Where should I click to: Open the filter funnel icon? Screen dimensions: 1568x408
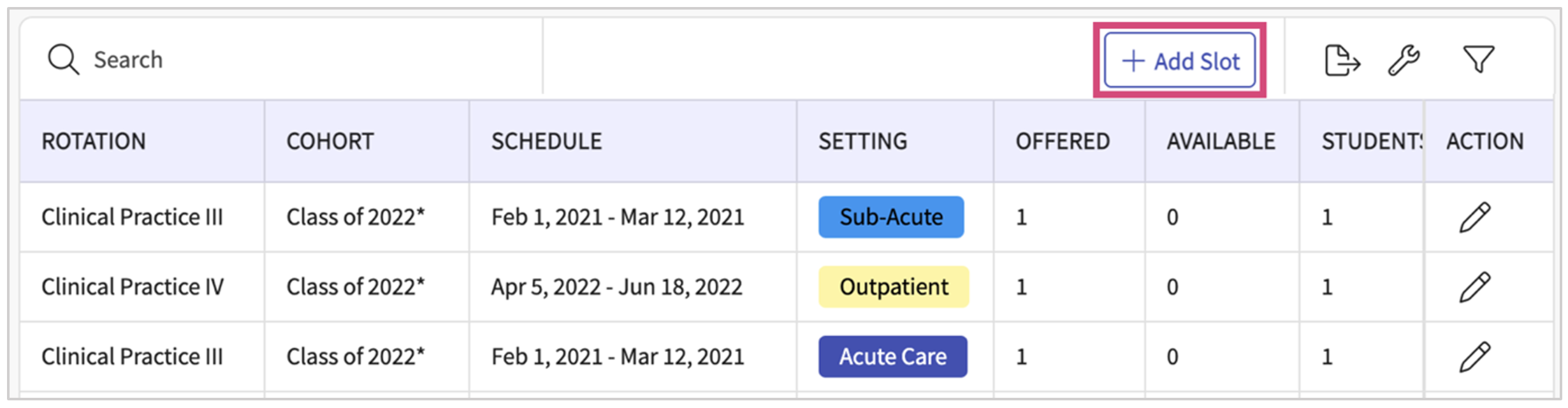[1478, 60]
